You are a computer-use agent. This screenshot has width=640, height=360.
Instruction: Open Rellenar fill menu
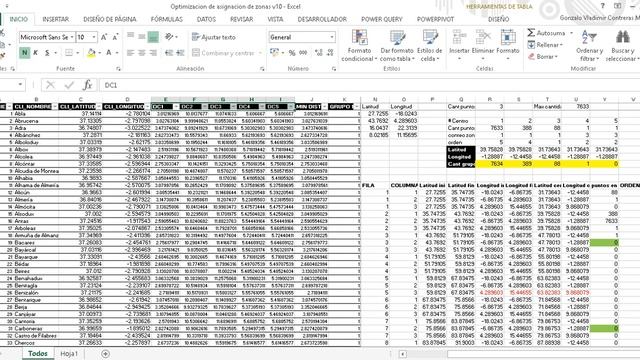pyautogui.click(x=545, y=45)
